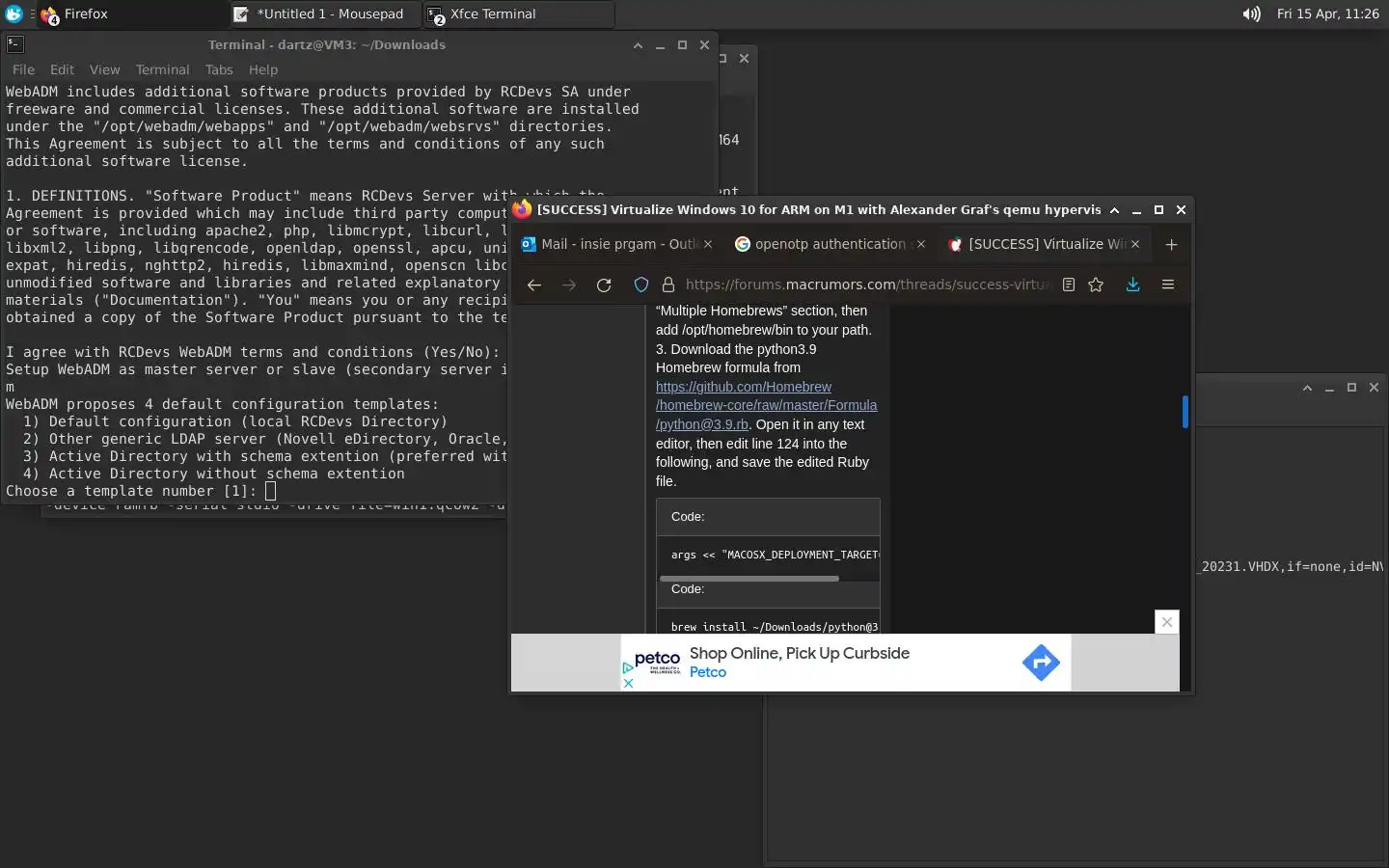The width and height of the screenshot is (1389, 868).
Task: Reload the macrumors page
Action: (x=604, y=285)
